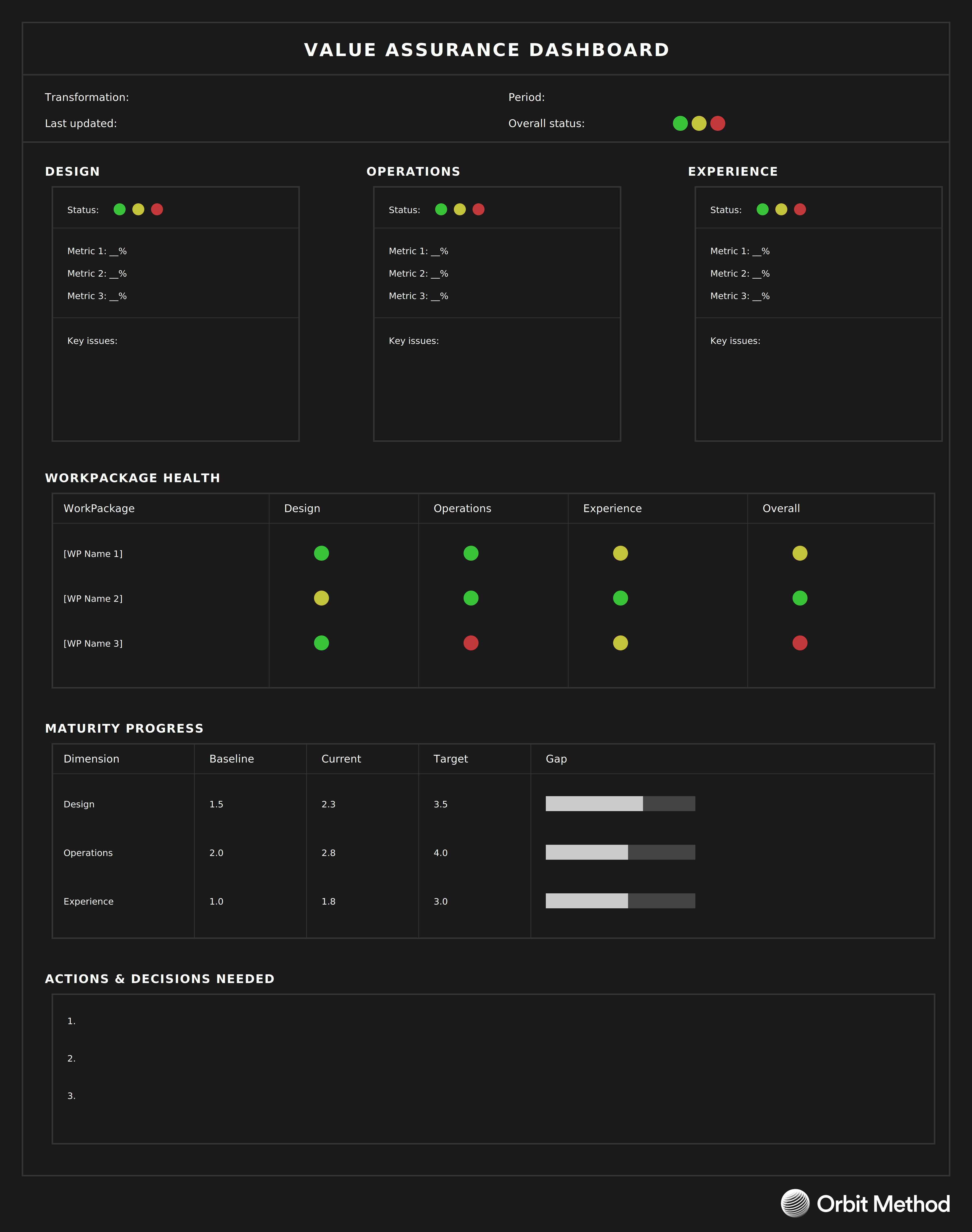Click the Baseline column header
The width and height of the screenshot is (972, 1232).
click(x=232, y=759)
